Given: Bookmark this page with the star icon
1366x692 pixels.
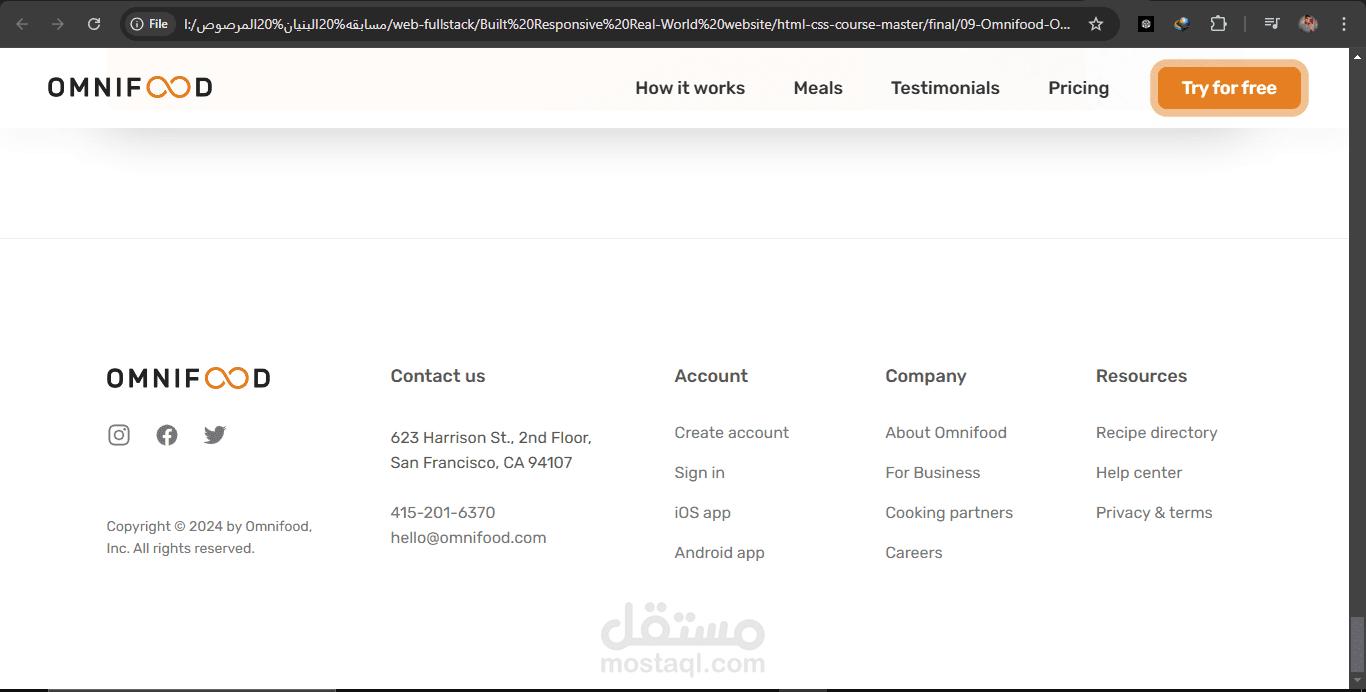Looking at the screenshot, I should coord(1096,24).
